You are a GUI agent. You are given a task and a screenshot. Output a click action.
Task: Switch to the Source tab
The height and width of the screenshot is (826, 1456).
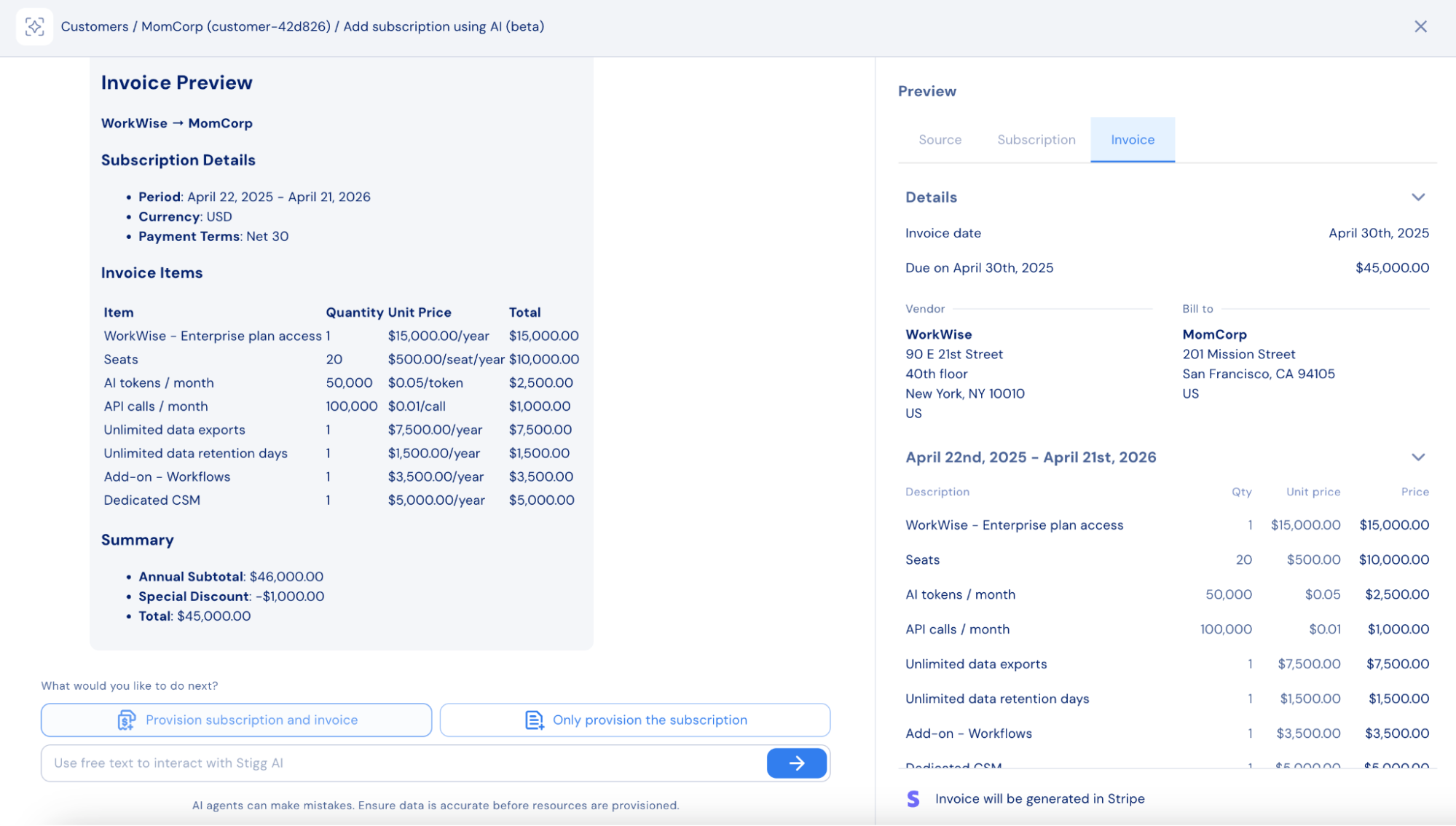[940, 140]
